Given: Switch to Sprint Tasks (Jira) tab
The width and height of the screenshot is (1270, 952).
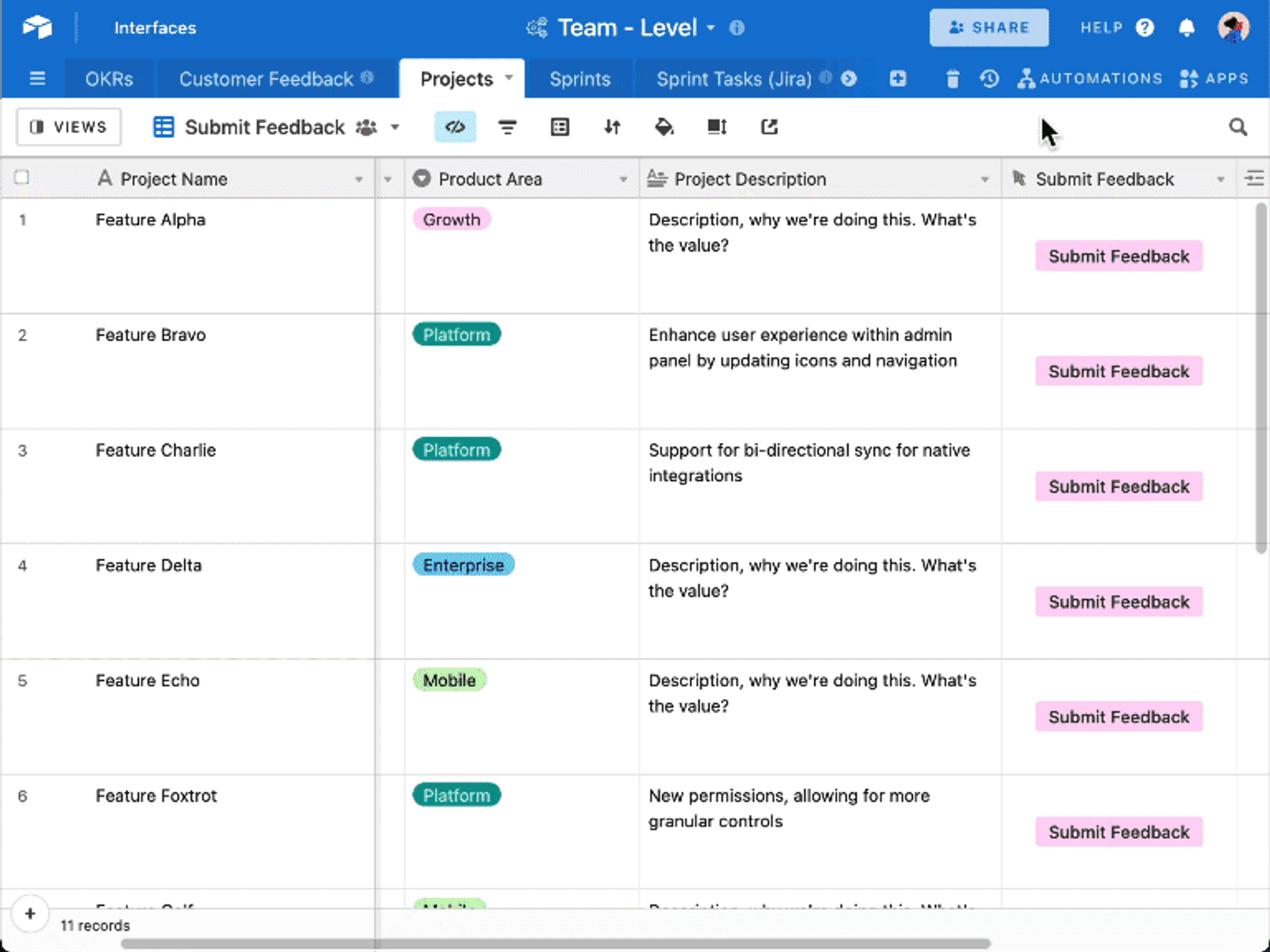Looking at the screenshot, I should (734, 79).
